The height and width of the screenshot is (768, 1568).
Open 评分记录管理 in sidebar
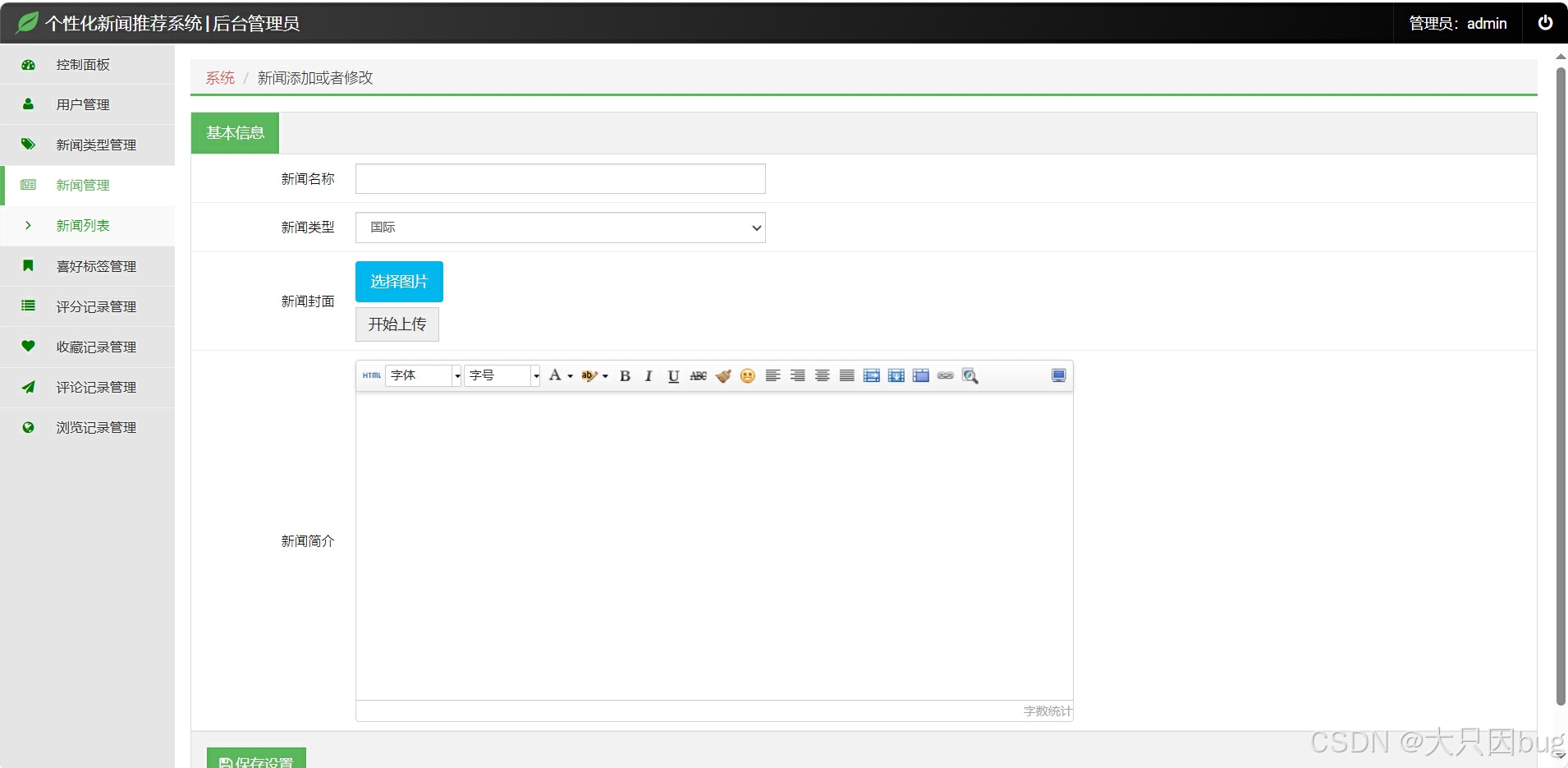(x=88, y=306)
